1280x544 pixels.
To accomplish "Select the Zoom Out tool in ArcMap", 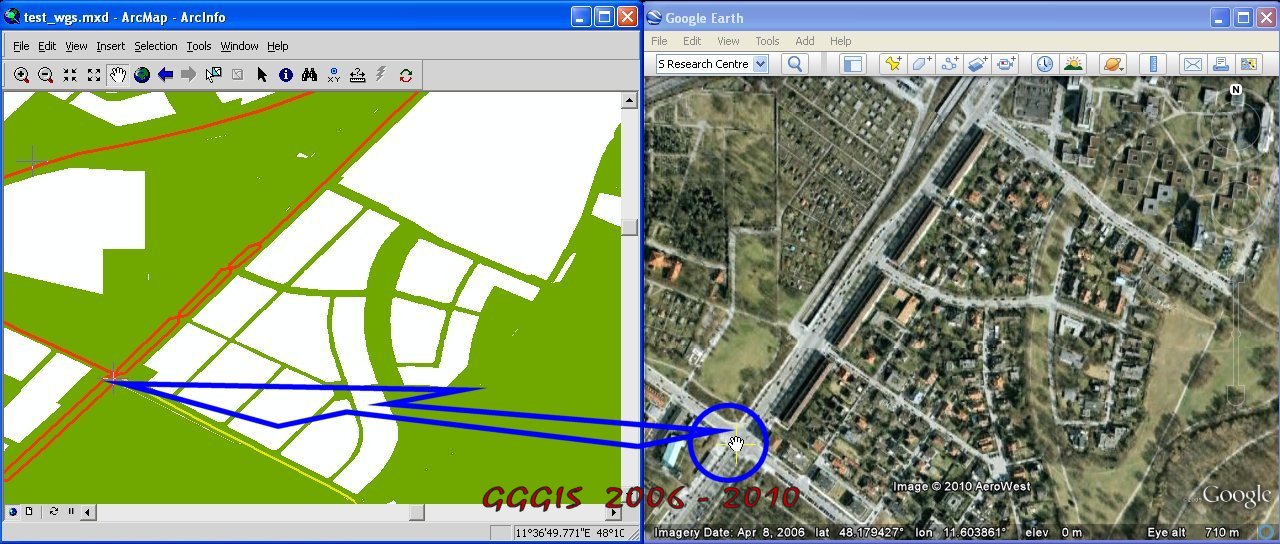I will [x=45, y=75].
